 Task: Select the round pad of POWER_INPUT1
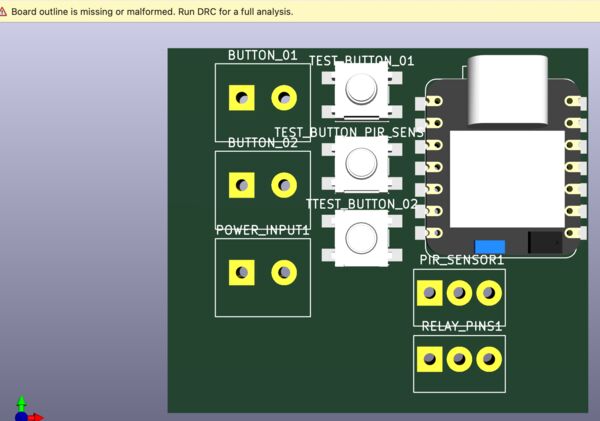point(284,273)
